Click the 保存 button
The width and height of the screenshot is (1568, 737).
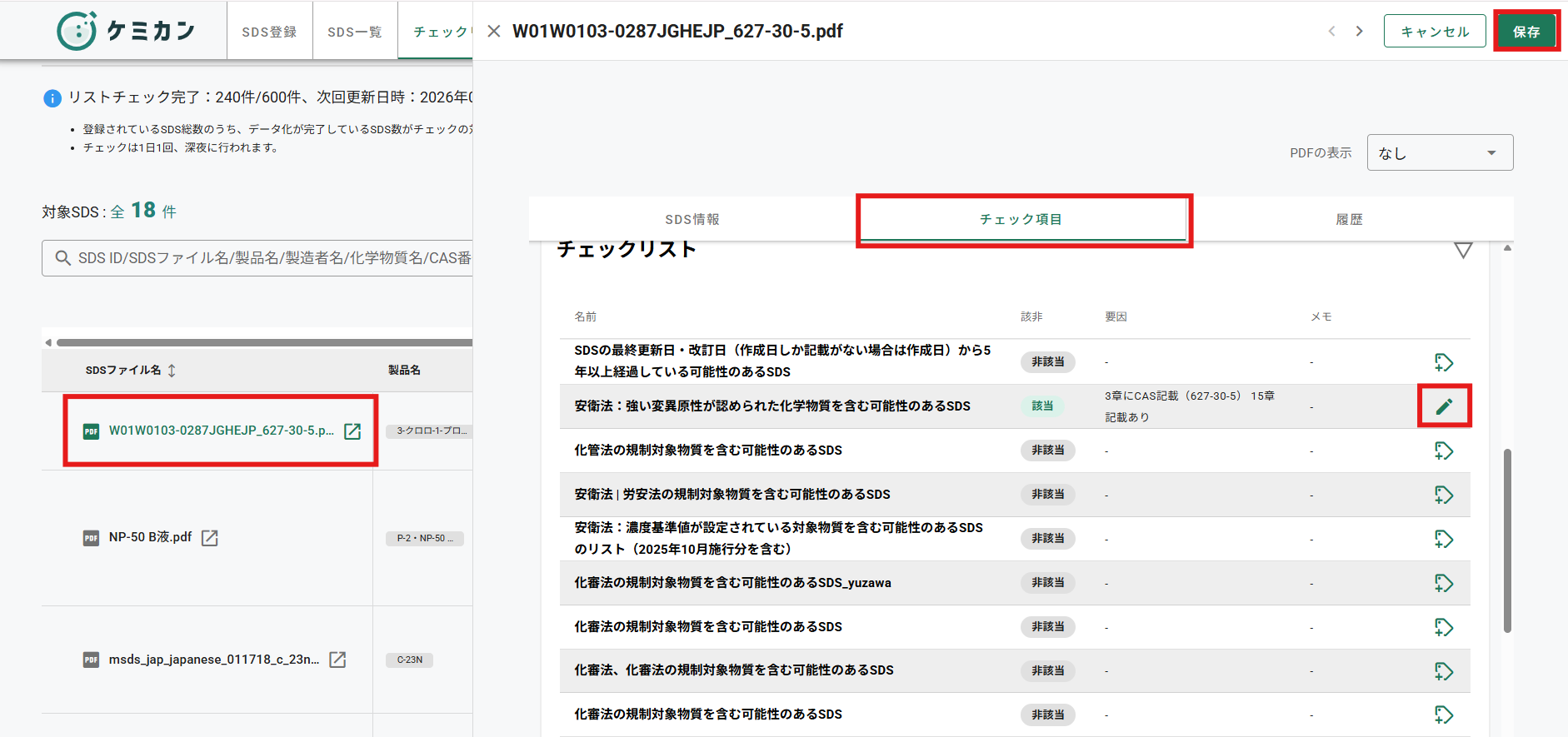(1526, 32)
